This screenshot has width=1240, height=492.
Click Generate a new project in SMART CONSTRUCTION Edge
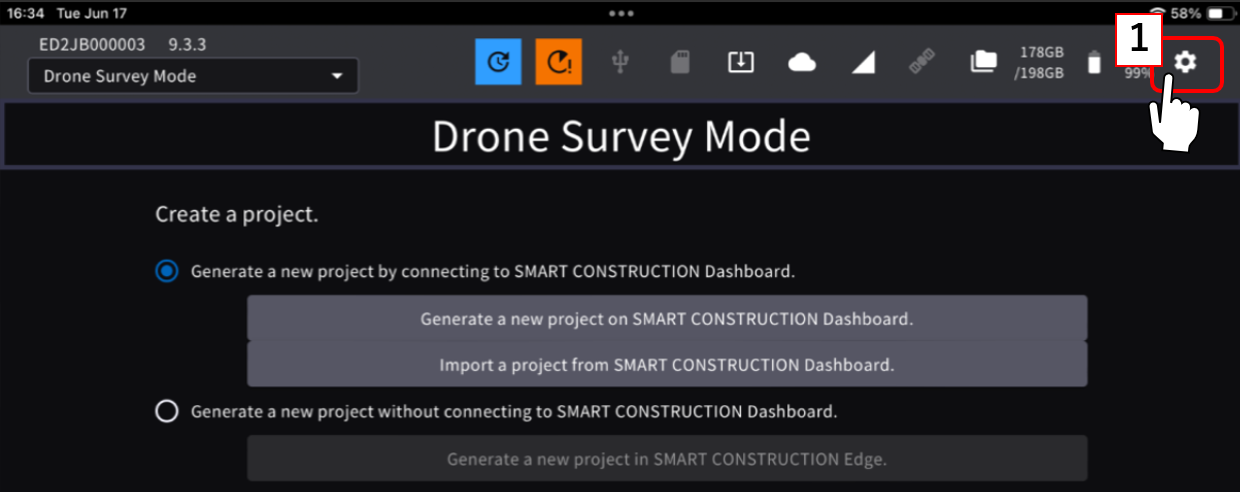[667, 459]
